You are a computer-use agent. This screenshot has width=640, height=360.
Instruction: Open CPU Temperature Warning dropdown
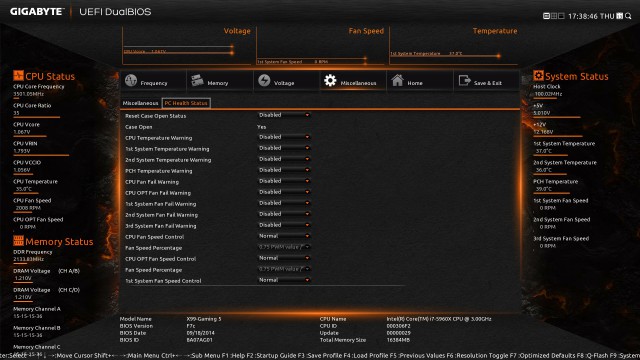(284, 138)
